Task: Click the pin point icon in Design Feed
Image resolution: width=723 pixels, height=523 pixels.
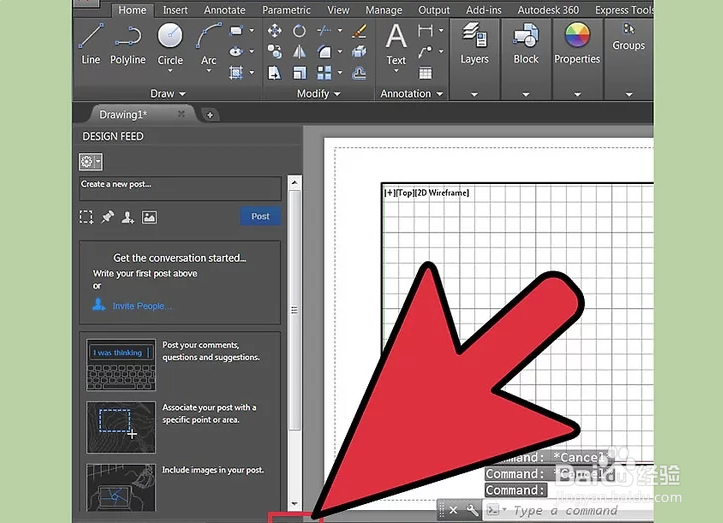Action: pos(107,217)
